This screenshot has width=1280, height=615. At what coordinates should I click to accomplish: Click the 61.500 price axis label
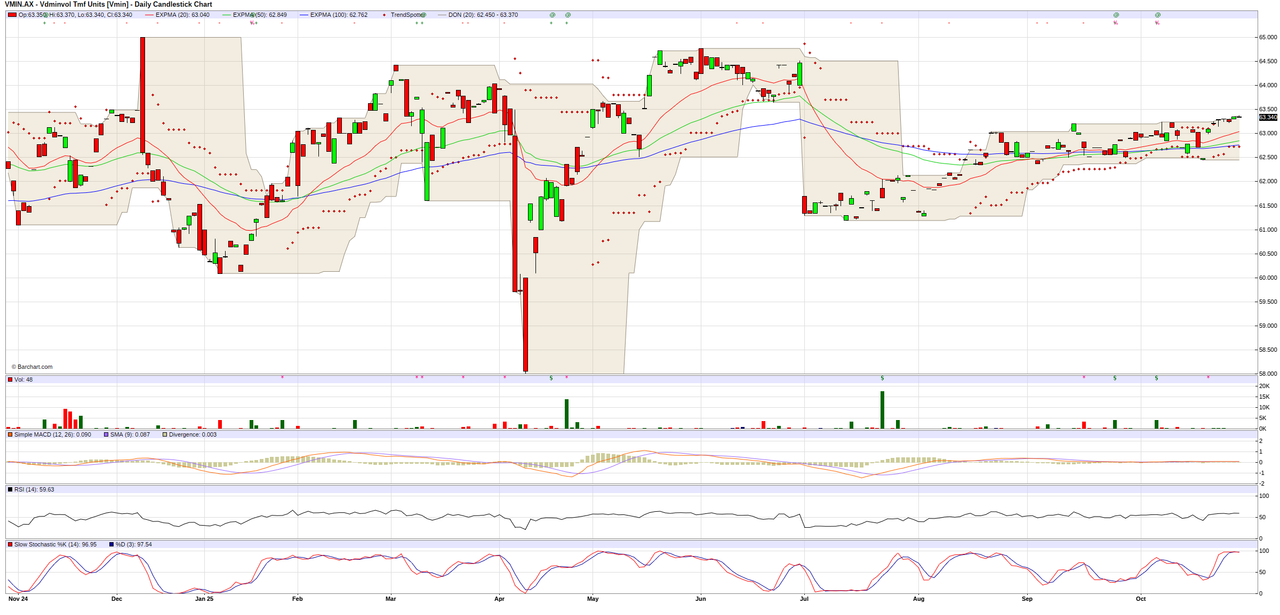pyautogui.click(x=1268, y=205)
